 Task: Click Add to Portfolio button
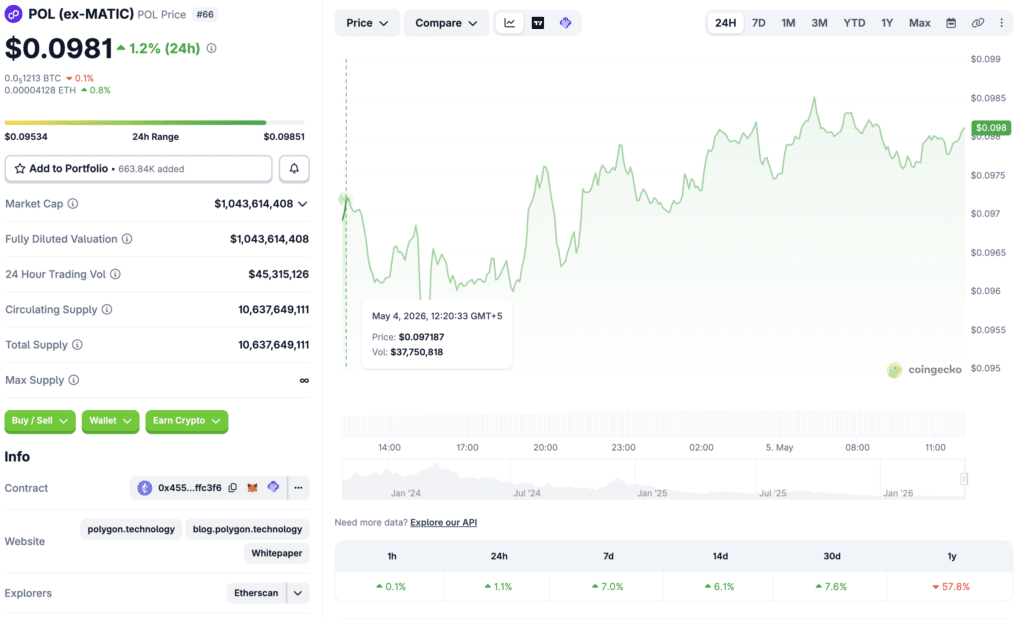138,168
